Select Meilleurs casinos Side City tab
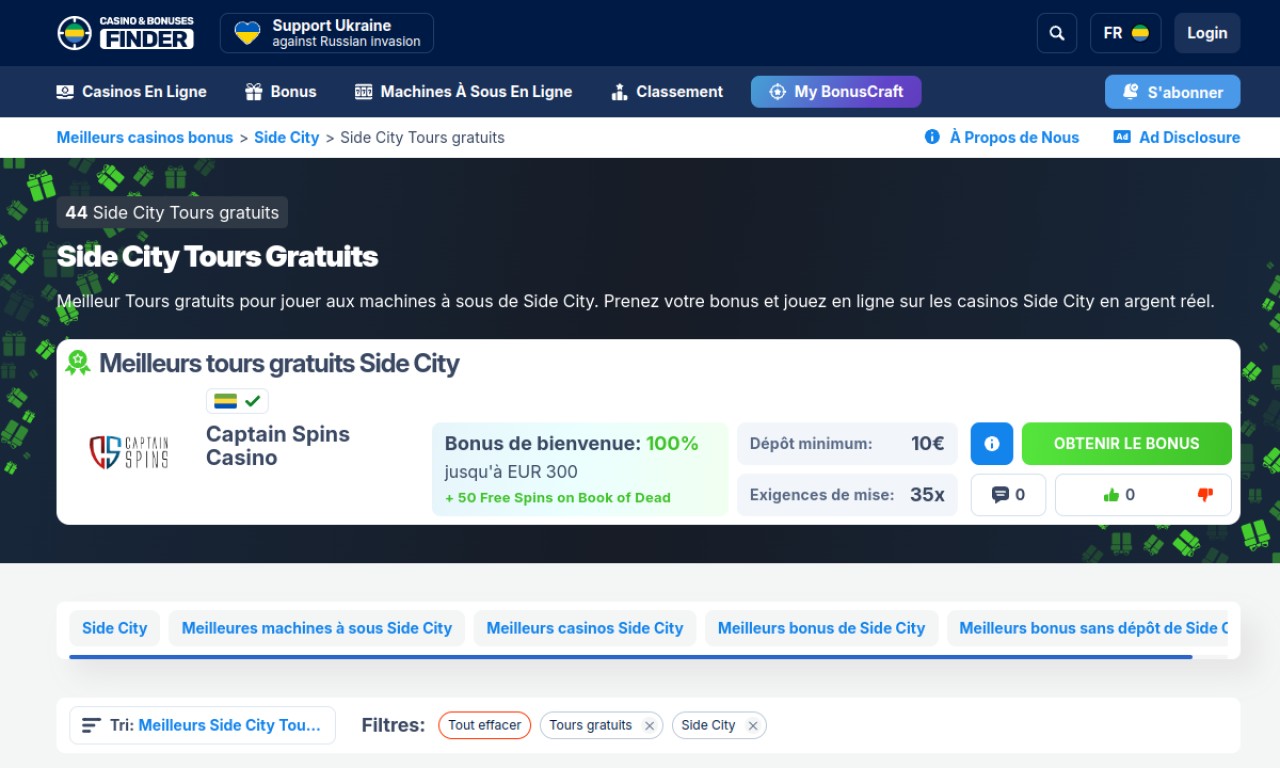The image size is (1280, 768). click(x=585, y=628)
